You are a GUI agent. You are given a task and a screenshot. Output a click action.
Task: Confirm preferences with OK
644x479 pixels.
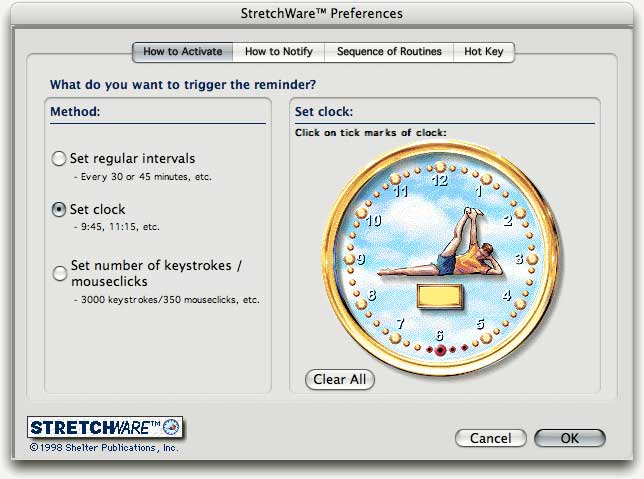pos(570,438)
